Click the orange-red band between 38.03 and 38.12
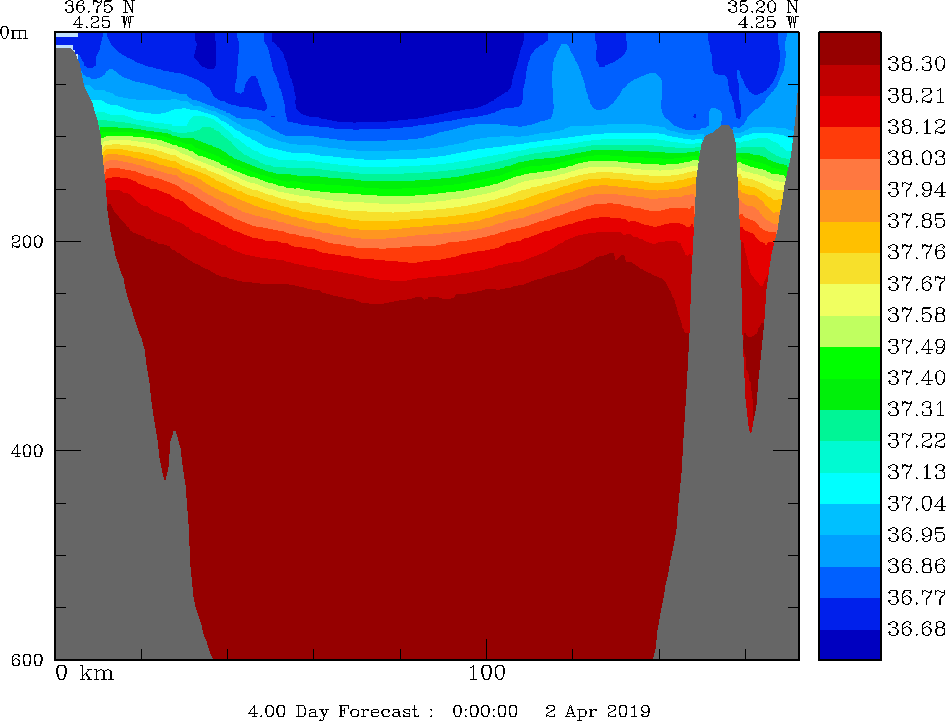Viewport: 946px width, 721px height. point(849,142)
